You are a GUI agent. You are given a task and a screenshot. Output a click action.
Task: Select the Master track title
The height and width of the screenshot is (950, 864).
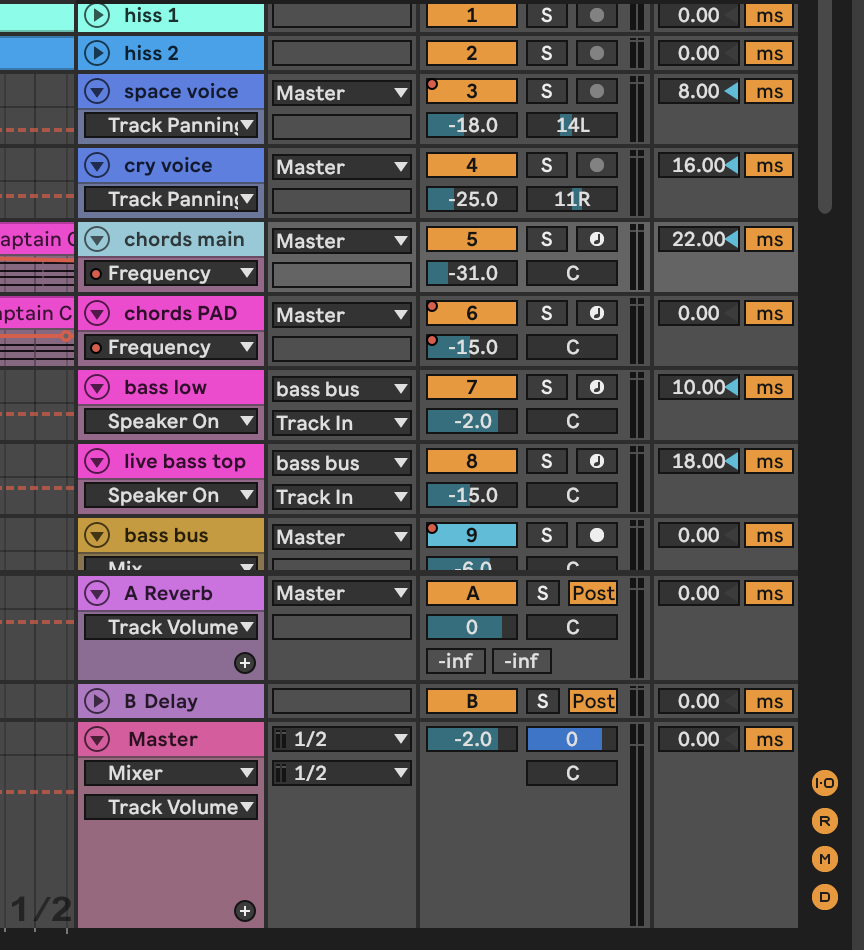click(163, 739)
